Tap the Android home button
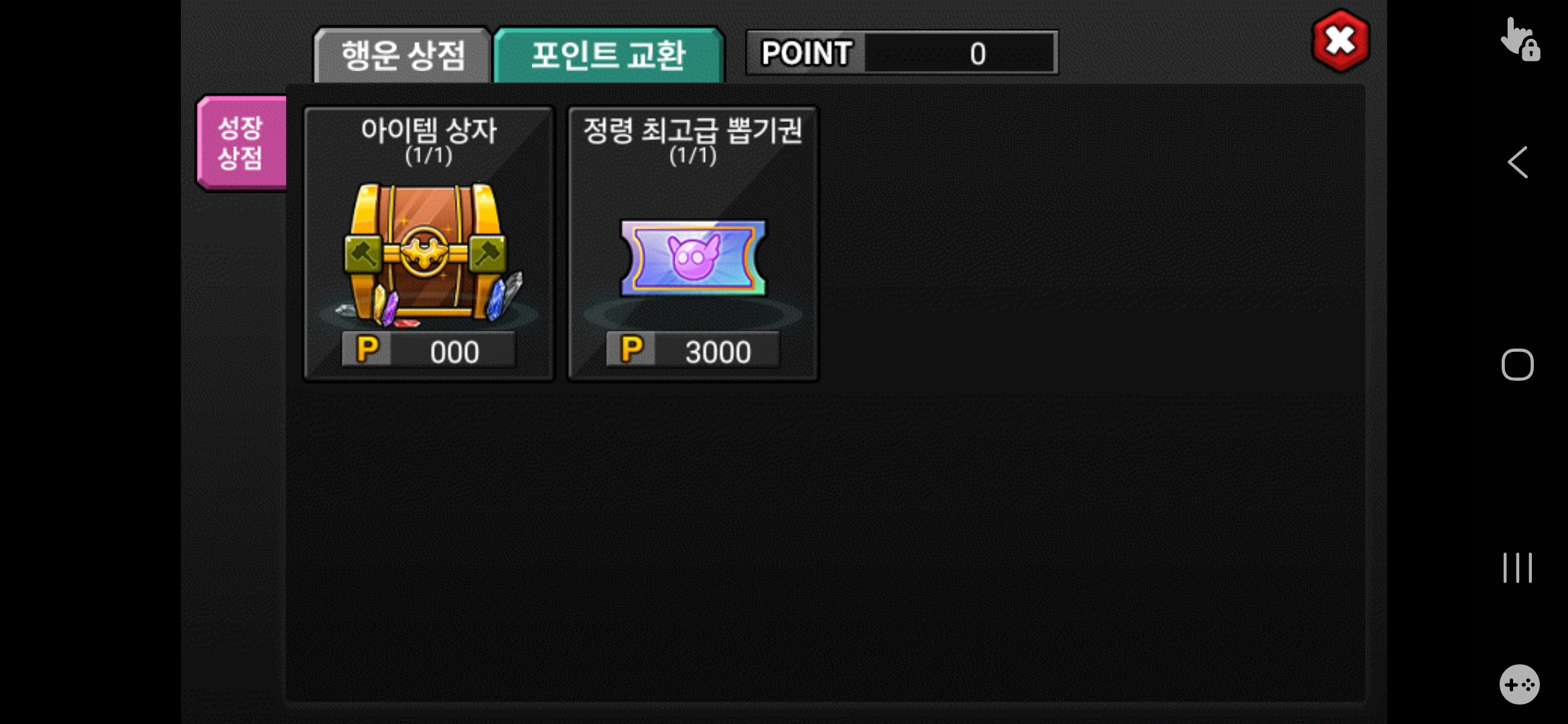This screenshot has height=724, width=1568. point(1518,365)
